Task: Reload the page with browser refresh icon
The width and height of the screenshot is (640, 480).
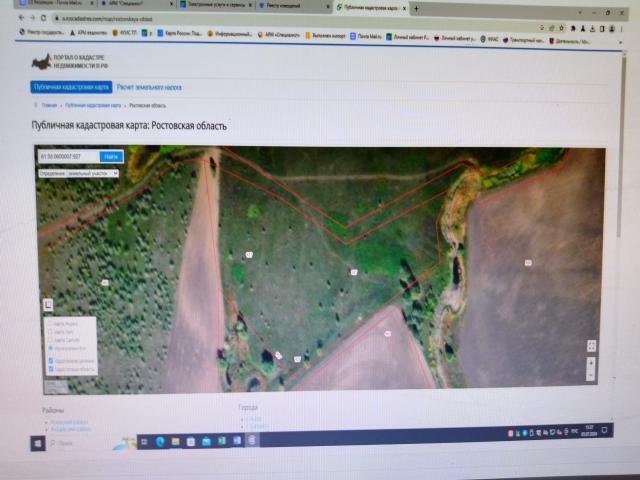Action: pos(43,18)
